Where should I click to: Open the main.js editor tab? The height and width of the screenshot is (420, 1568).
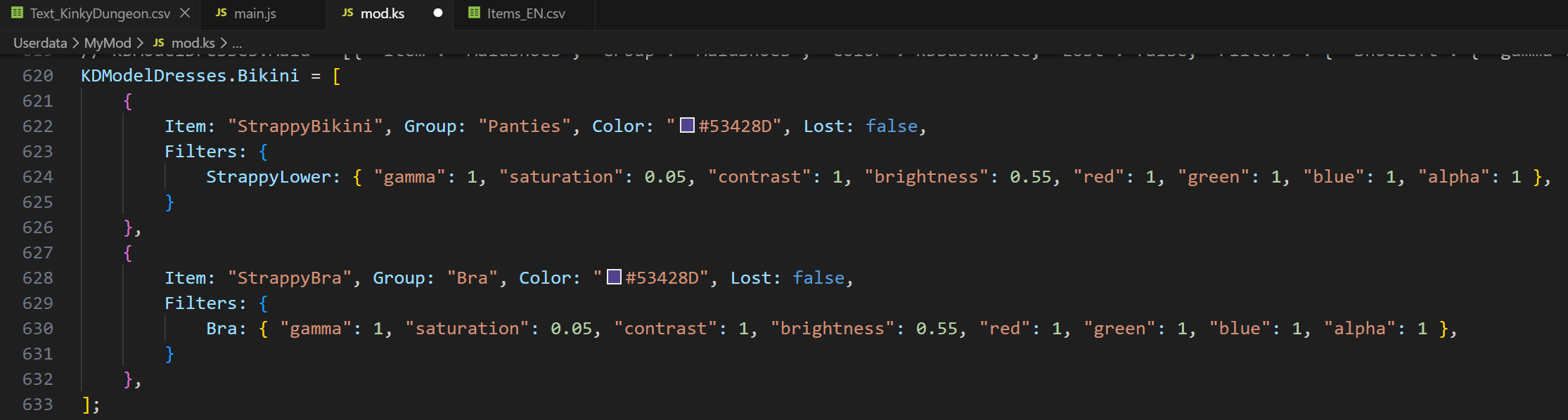[255, 13]
